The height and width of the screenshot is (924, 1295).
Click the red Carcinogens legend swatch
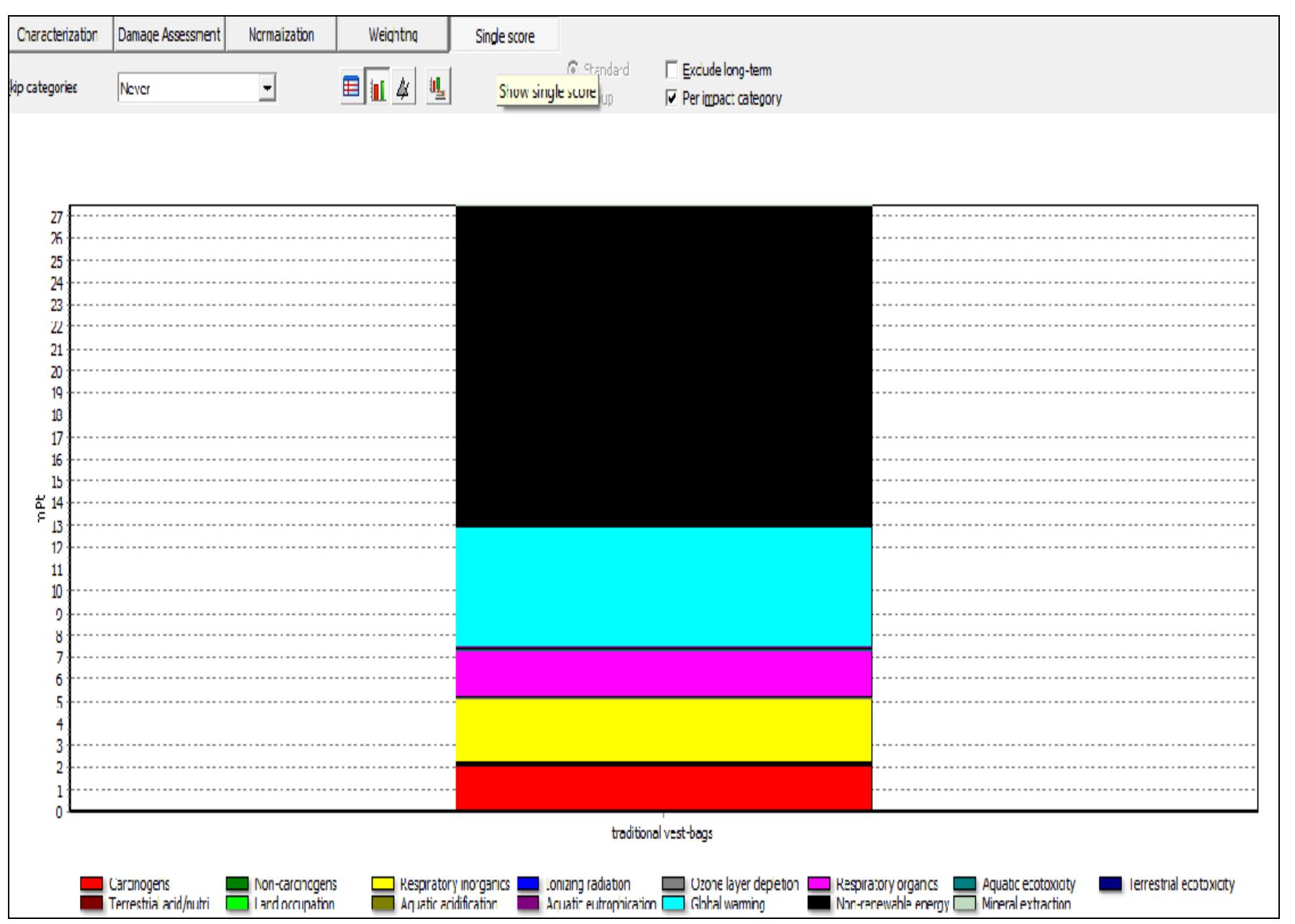pyautogui.click(x=93, y=884)
